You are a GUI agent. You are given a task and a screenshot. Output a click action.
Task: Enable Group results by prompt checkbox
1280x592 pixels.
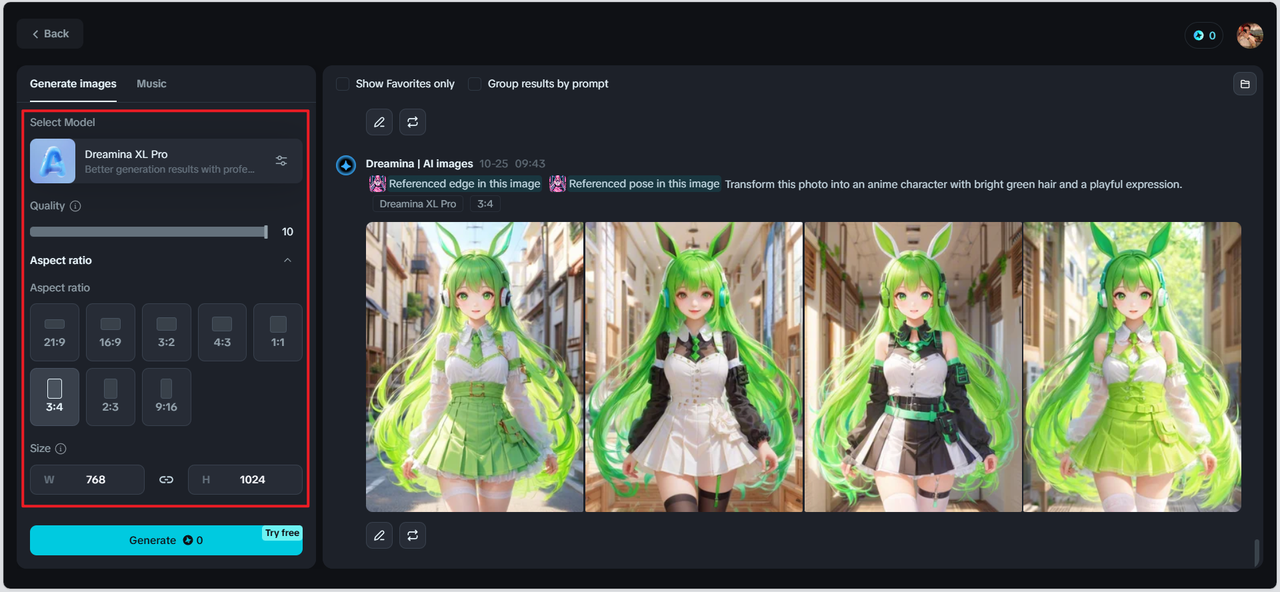tap(475, 84)
